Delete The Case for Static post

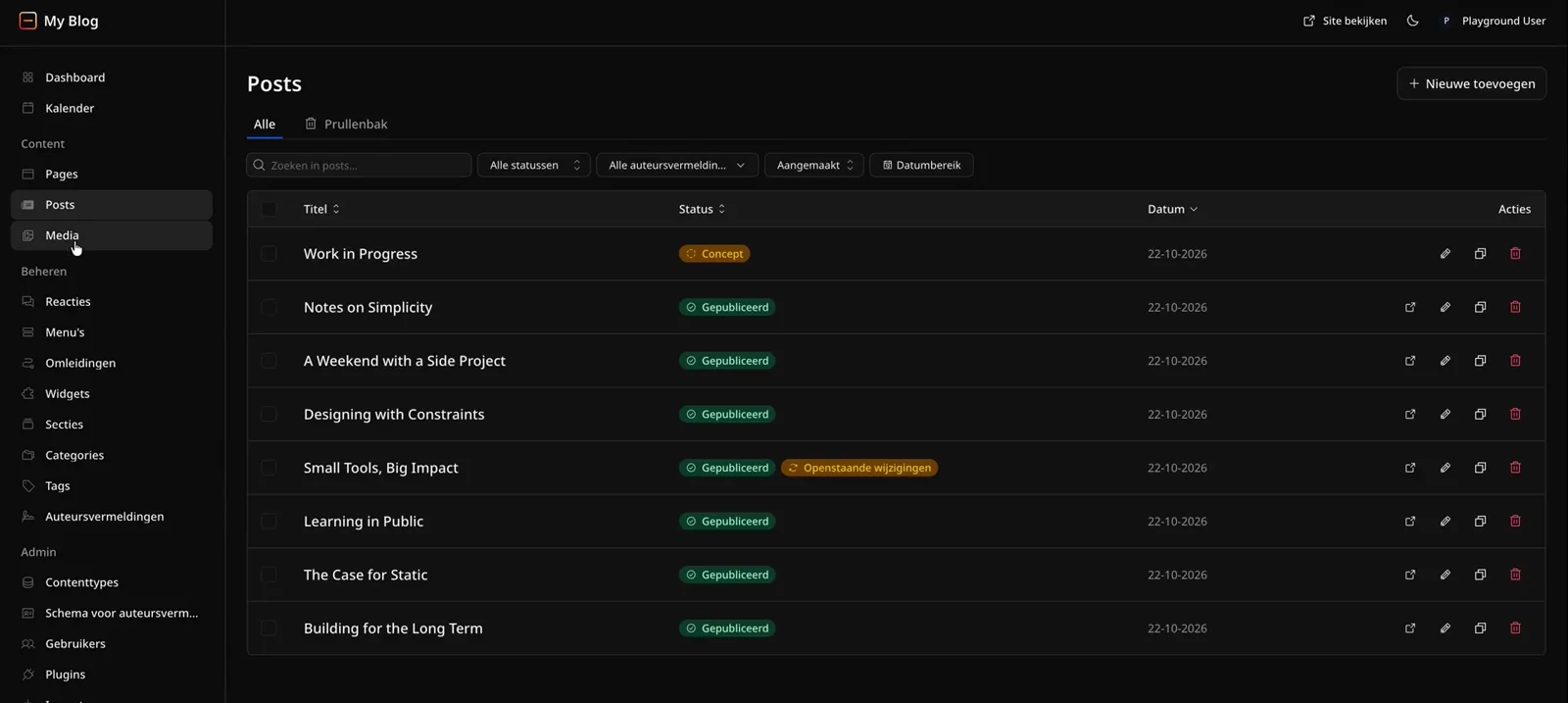click(1515, 575)
